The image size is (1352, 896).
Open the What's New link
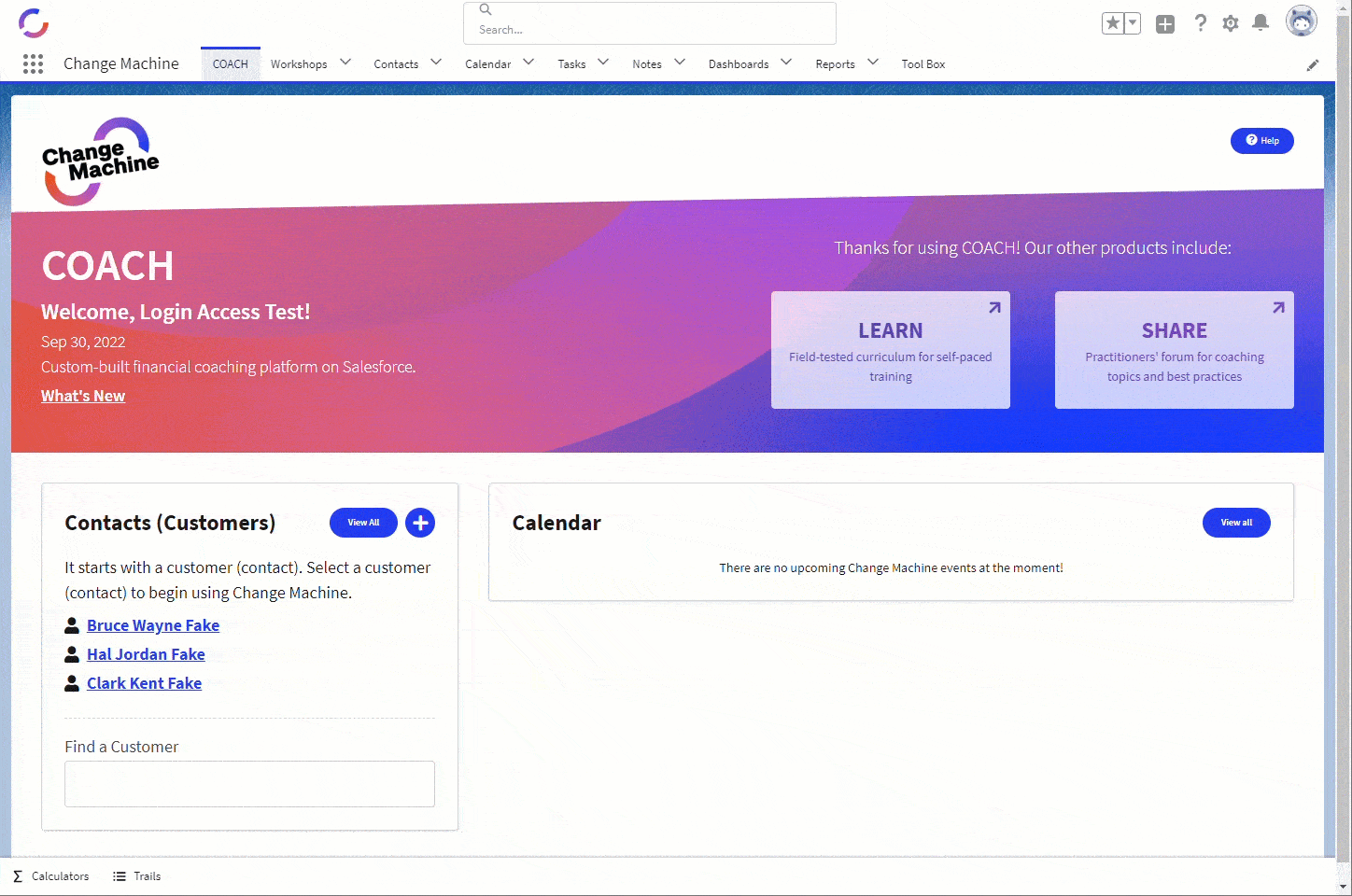(x=83, y=396)
